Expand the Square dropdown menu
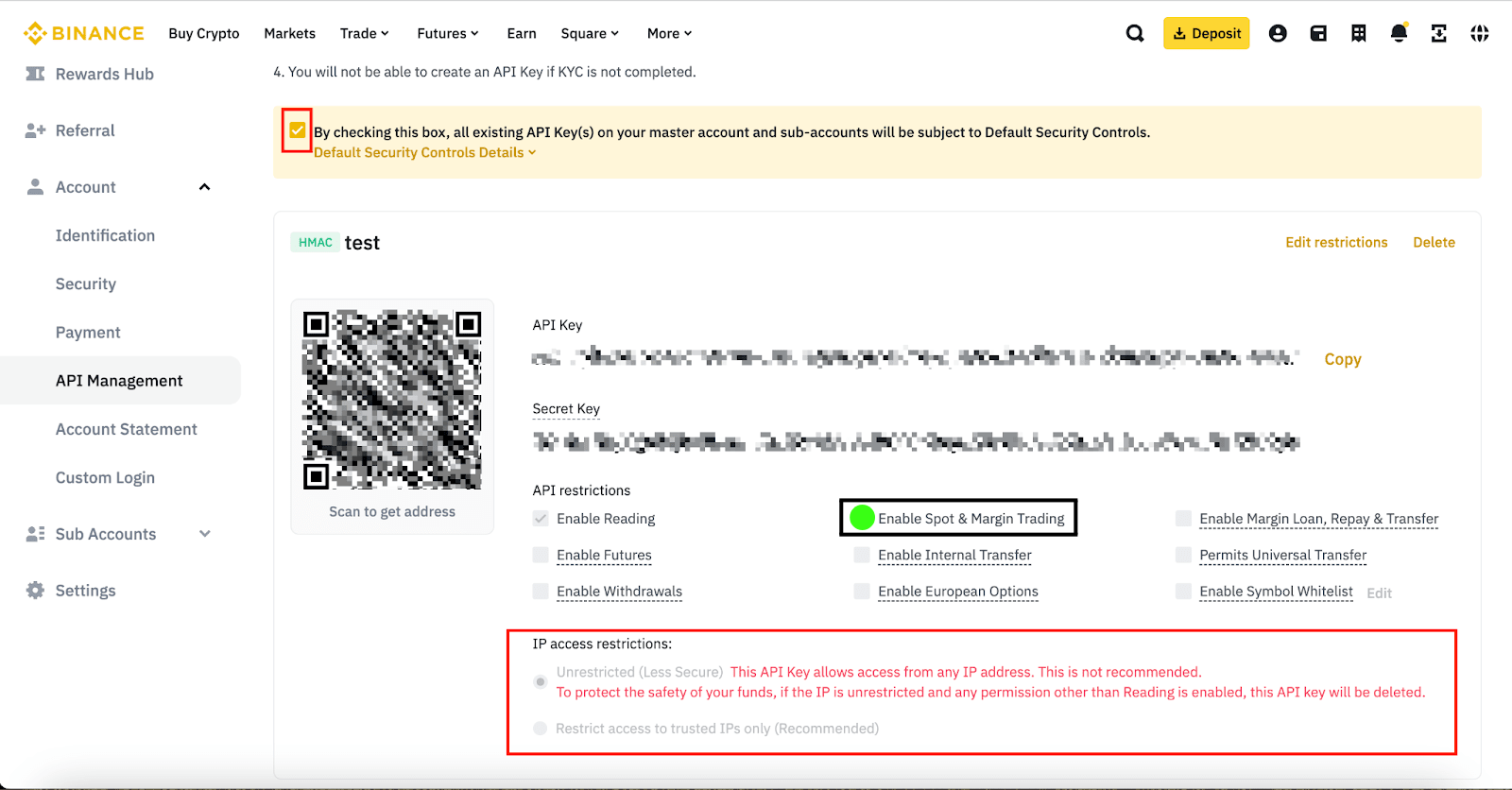 (590, 33)
